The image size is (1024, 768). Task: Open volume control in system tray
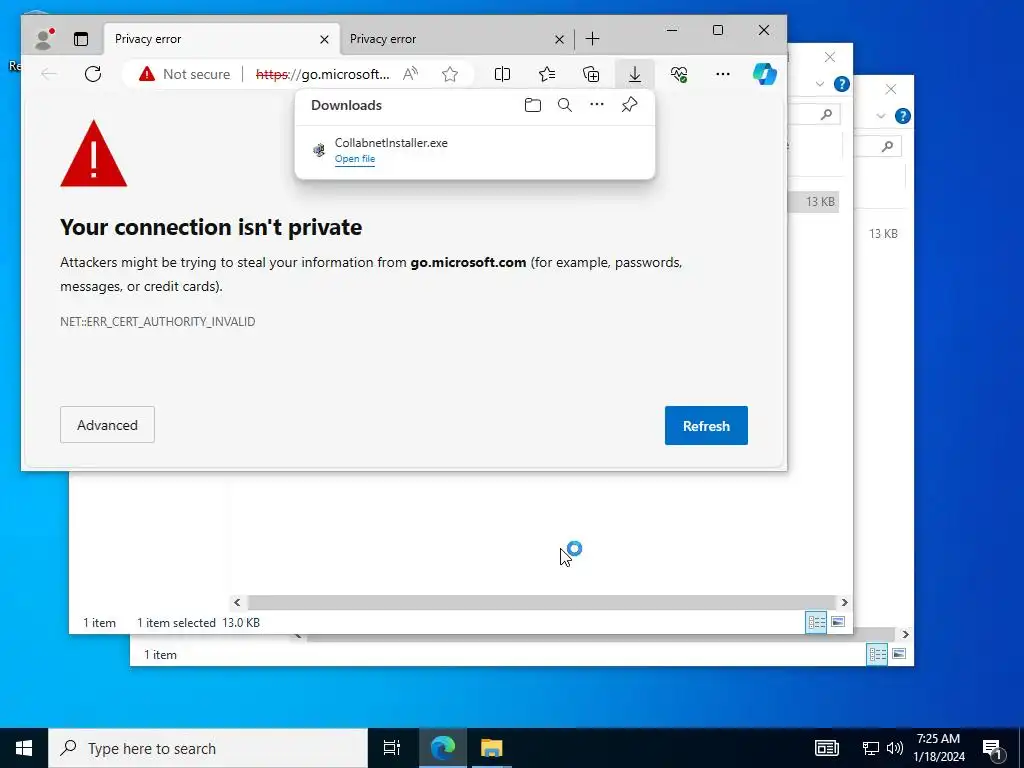(x=895, y=748)
